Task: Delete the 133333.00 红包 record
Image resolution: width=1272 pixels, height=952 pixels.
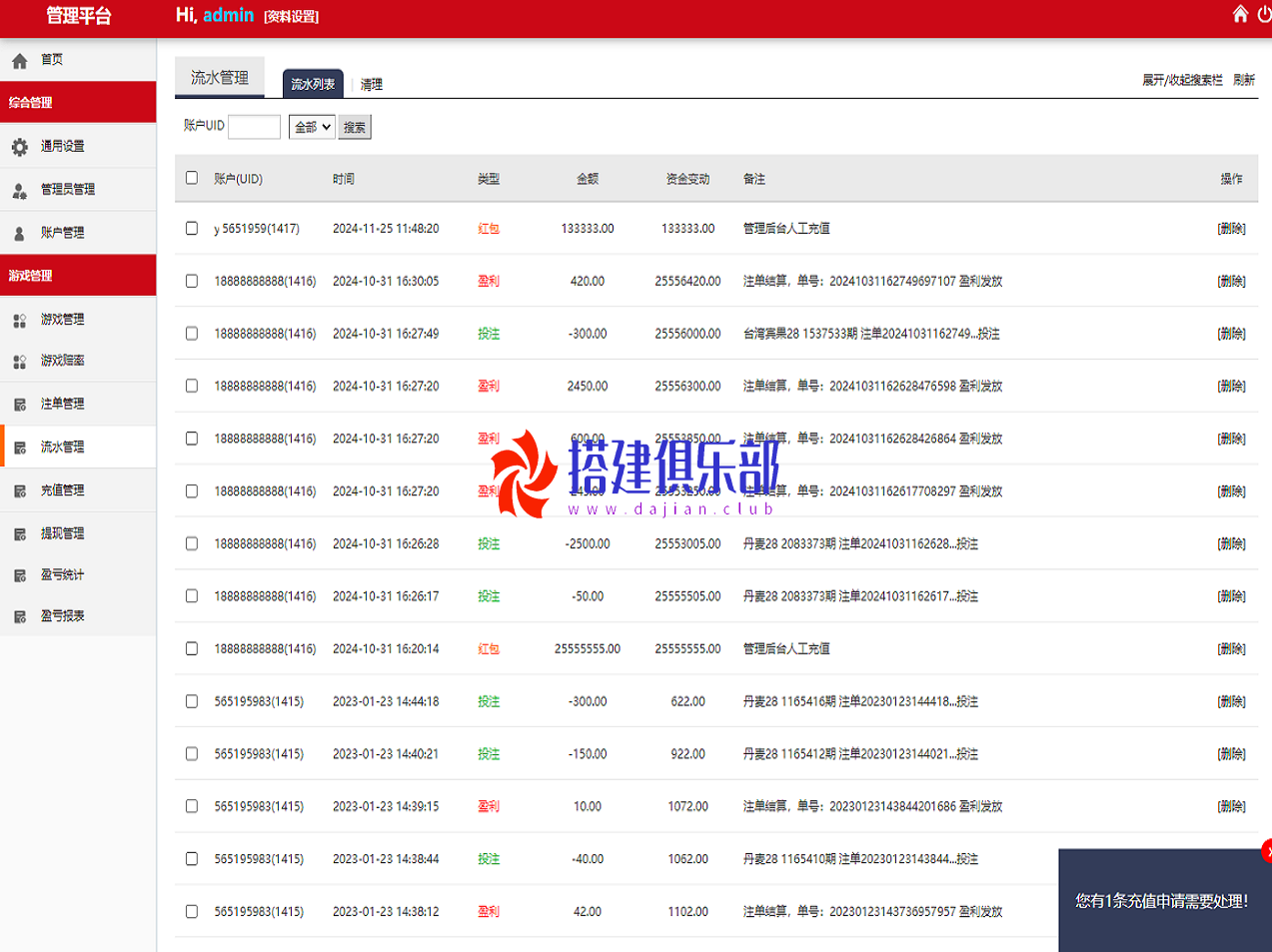Action: (x=1231, y=229)
